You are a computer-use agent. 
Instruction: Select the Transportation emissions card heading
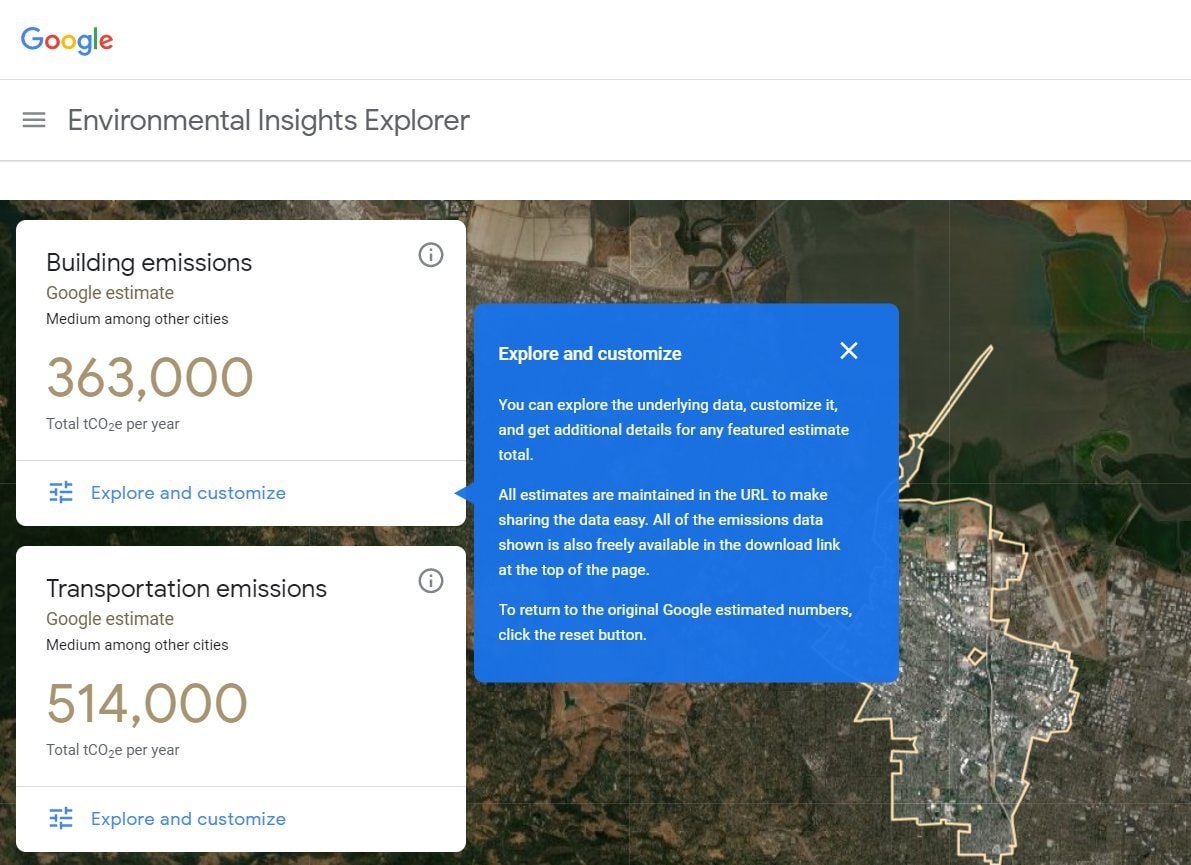[x=186, y=589]
